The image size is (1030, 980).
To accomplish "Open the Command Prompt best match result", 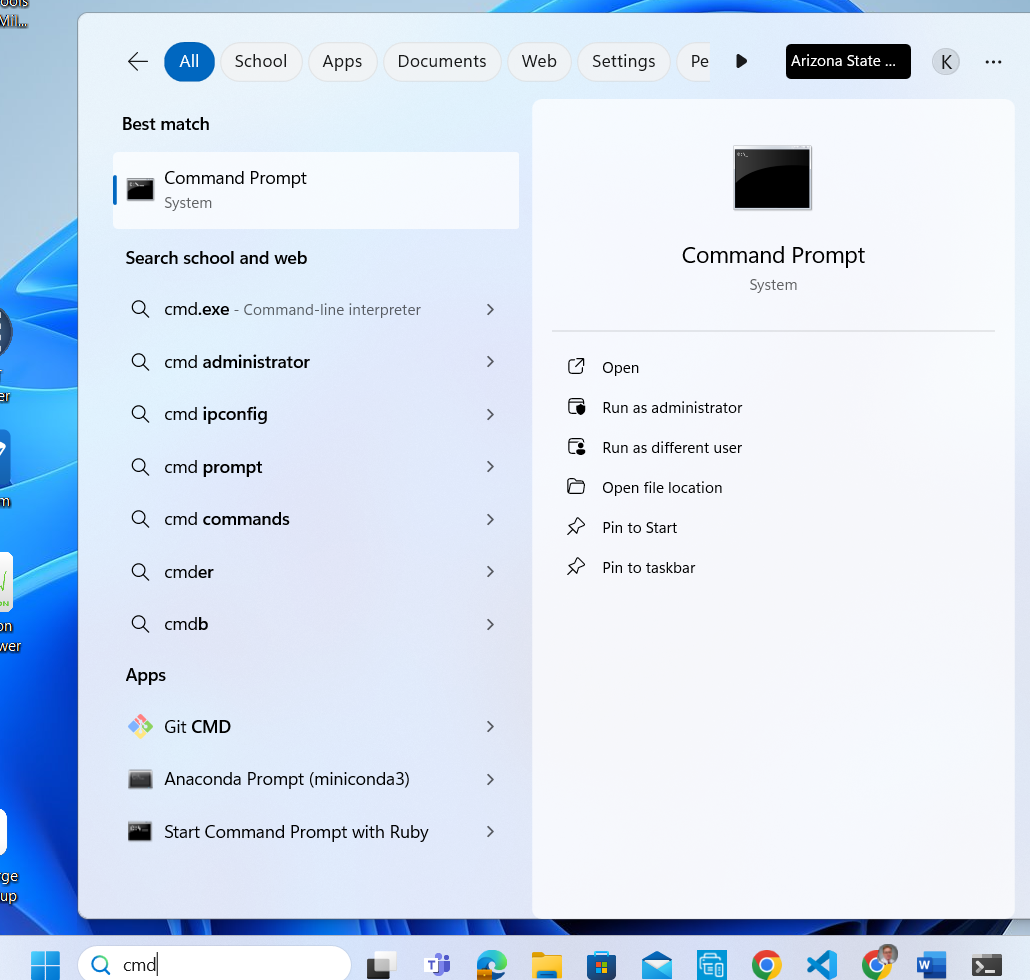I will 316,190.
